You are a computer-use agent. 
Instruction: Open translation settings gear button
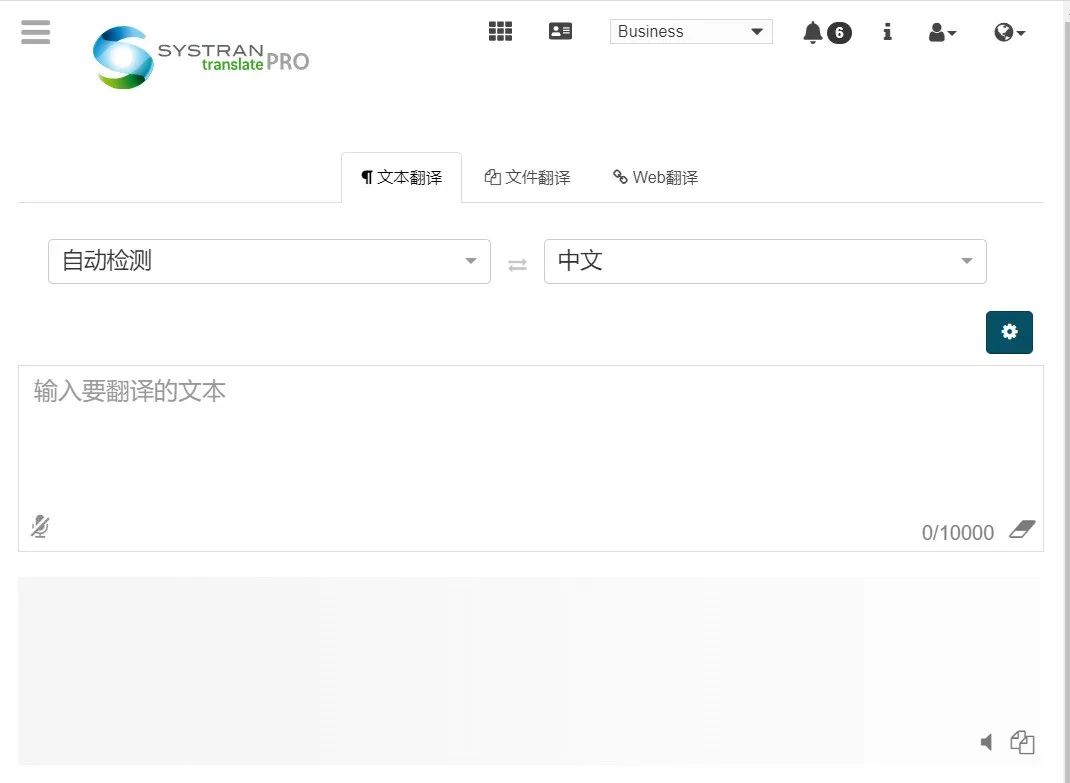coord(1009,332)
